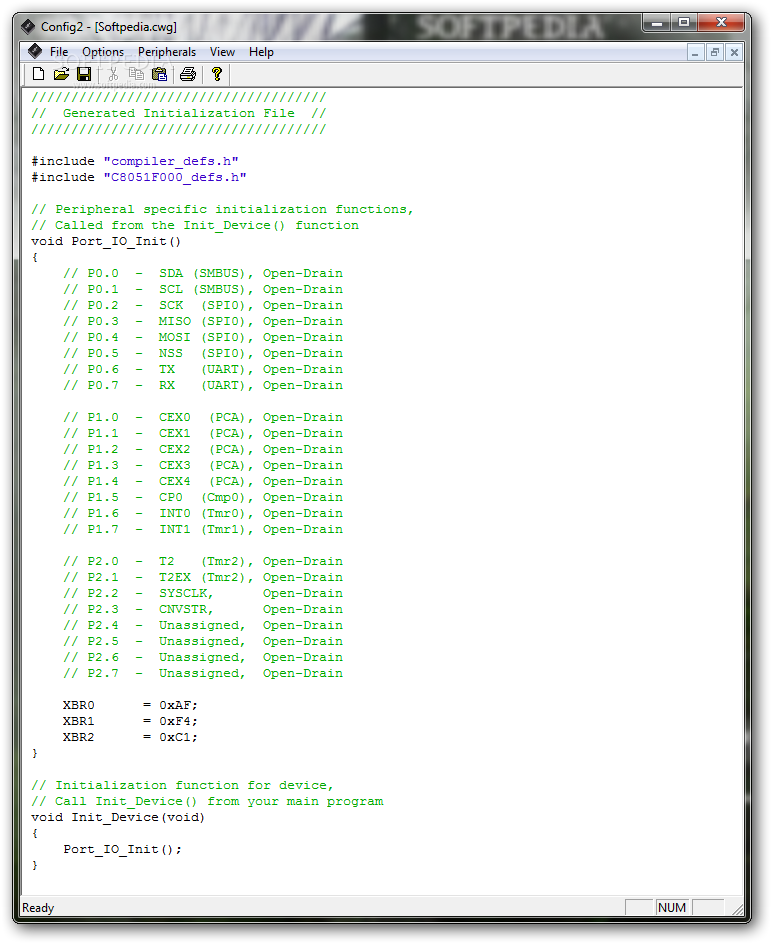Close the Config2 application window
Image resolution: width=772 pixels, height=944 pixels.
[721, 23]
